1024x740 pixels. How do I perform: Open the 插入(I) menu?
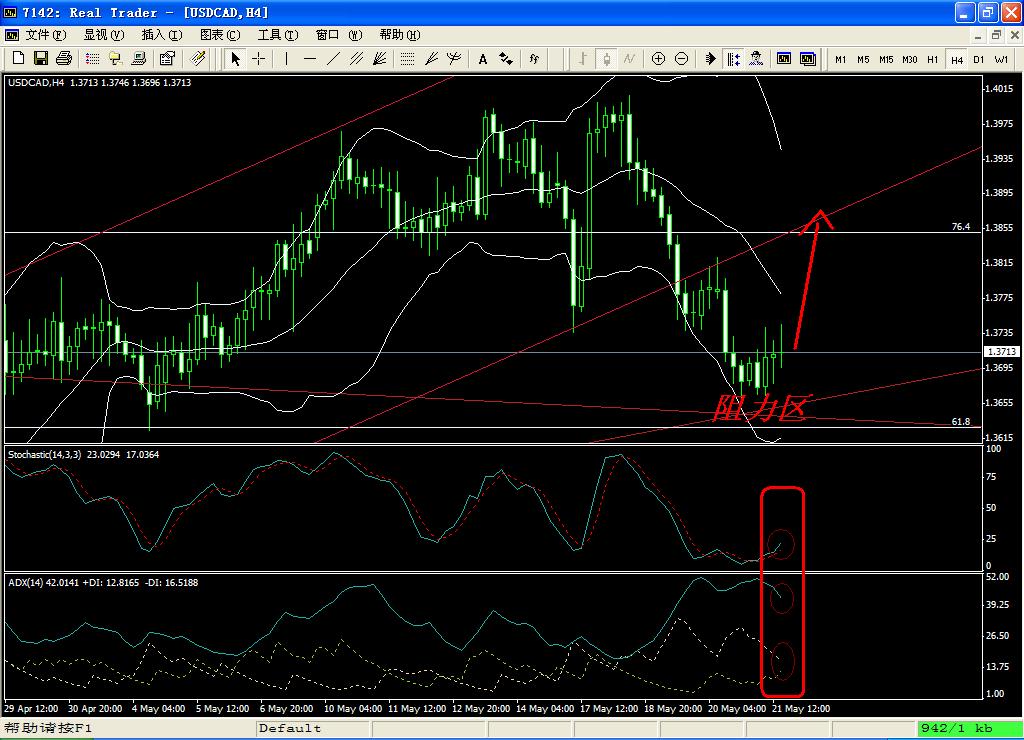point(162,35)
